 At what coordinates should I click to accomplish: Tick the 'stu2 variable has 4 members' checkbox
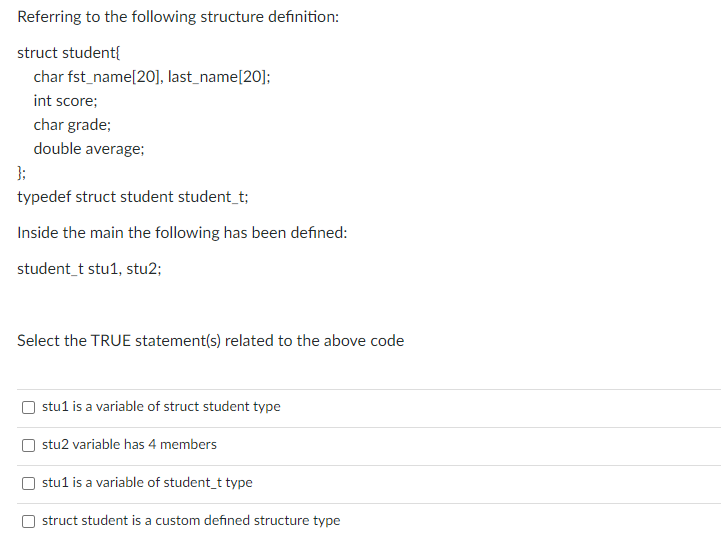point(29,445)
